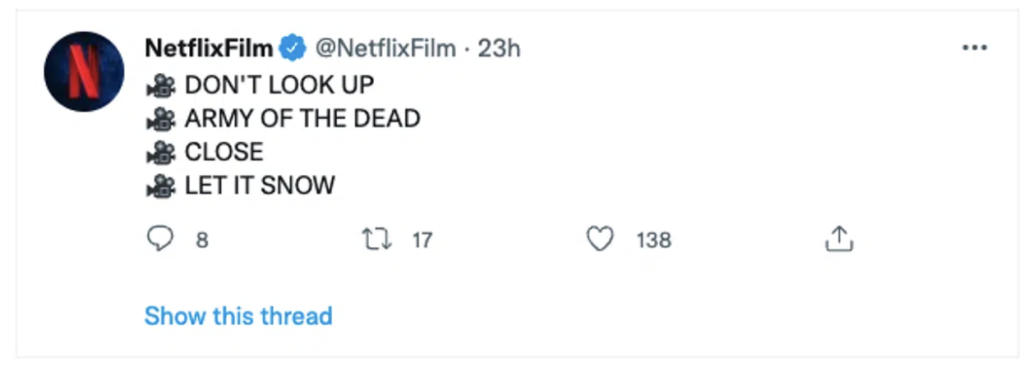This screenshot has width=1024, height=371.
Task: Retweet using the arrows icon
Action: click(377, 240)
